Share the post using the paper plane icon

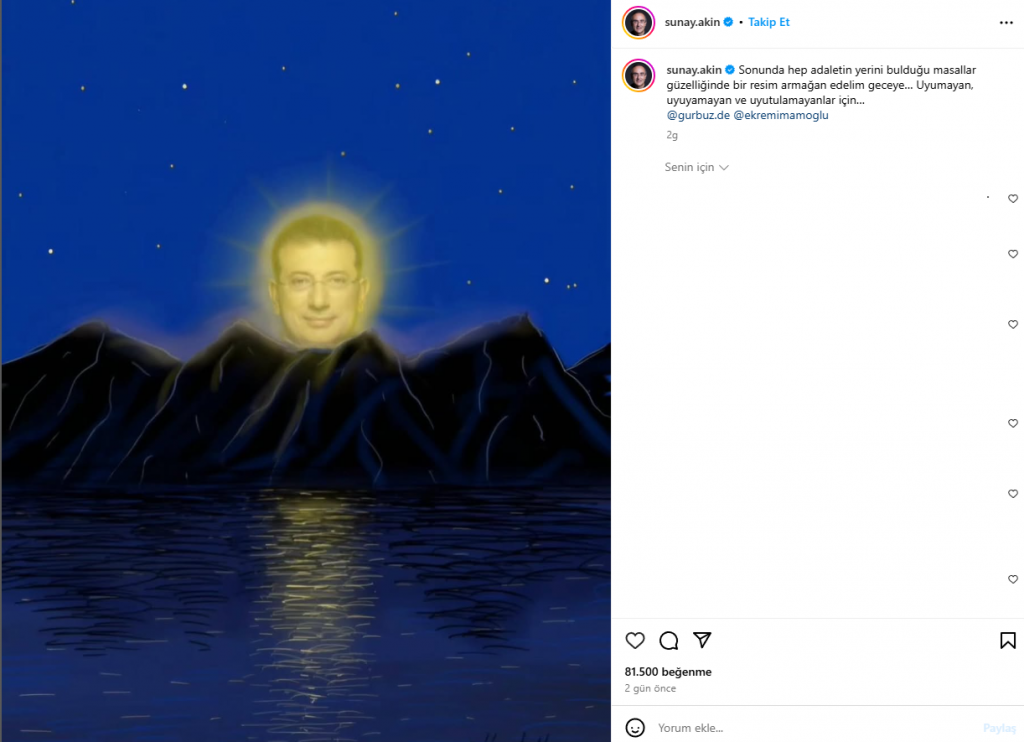tap(703, 640)
